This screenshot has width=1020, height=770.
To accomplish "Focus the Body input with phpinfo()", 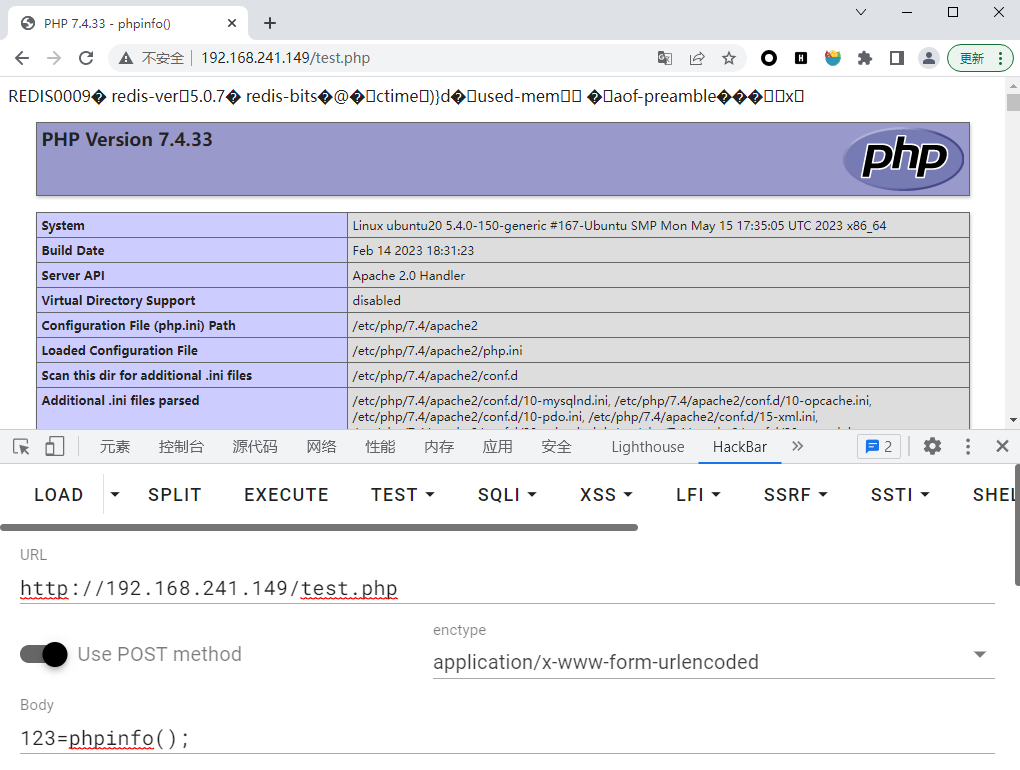I will (x=507, y=738).
